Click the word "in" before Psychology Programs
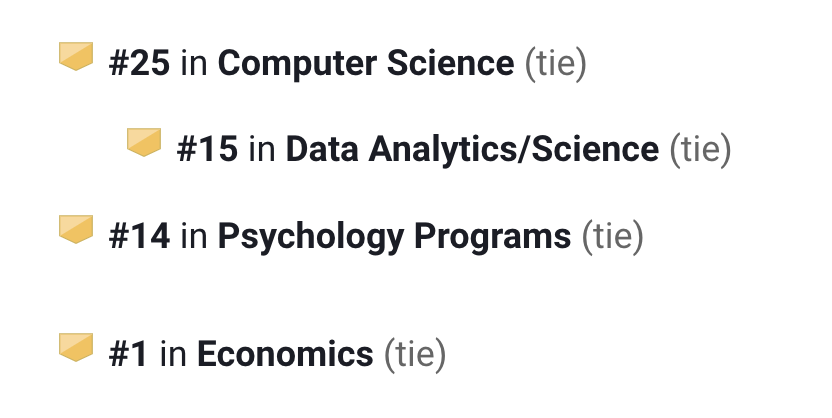Image resolution: width=832 pixels, height=418 pixels. 194,238
